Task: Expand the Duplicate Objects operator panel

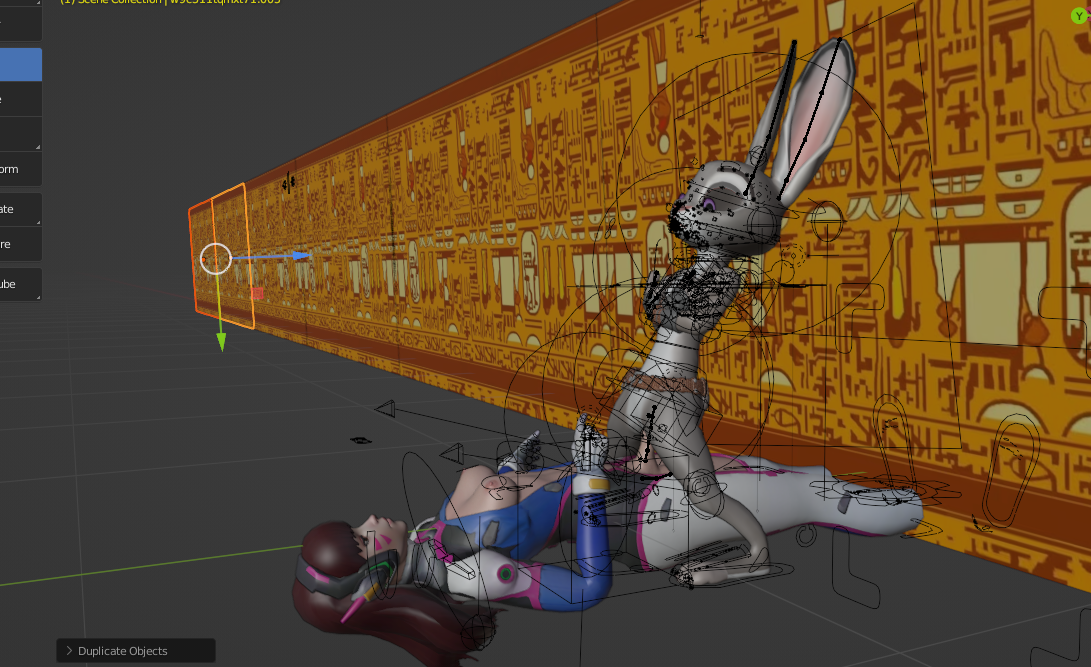Action: pos(136,651)
